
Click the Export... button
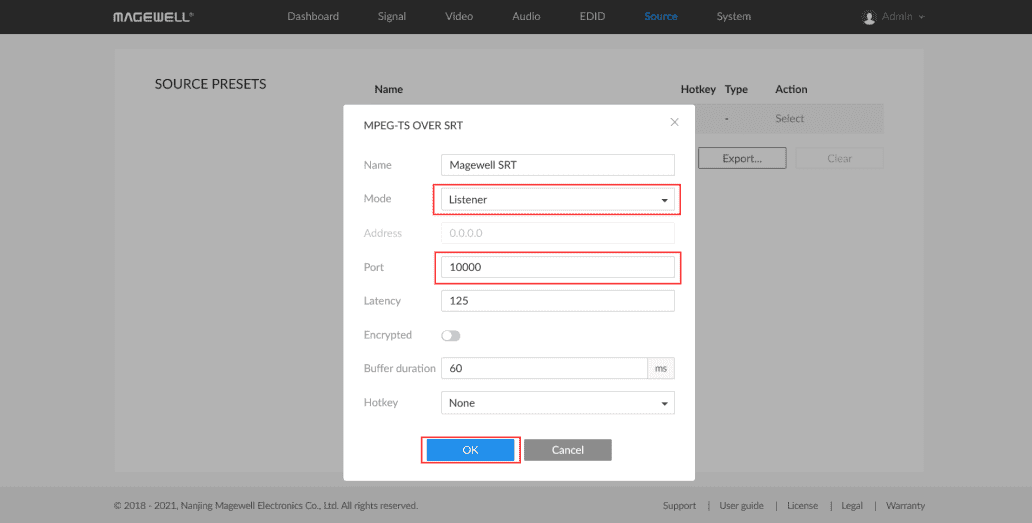coord(742,158)
